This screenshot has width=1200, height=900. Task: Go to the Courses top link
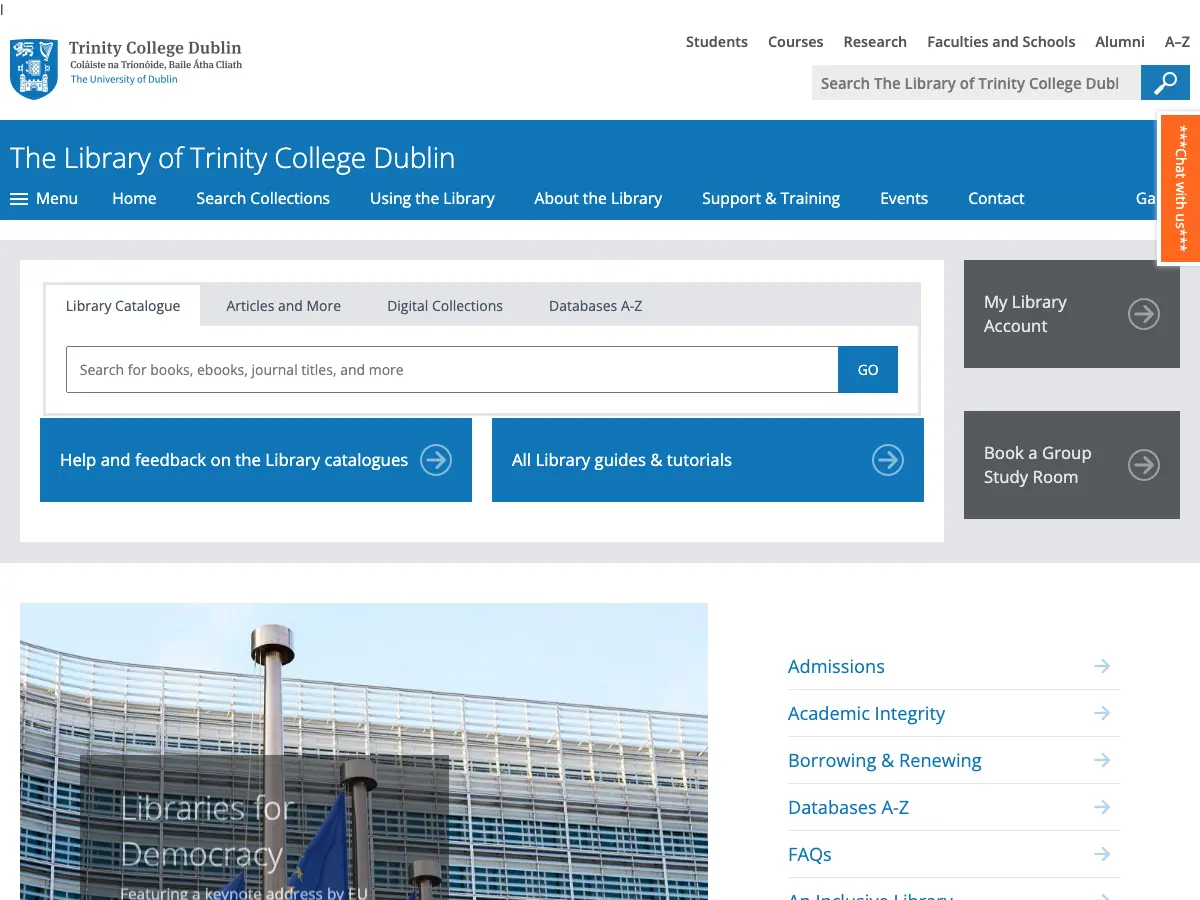coord(796,42)
